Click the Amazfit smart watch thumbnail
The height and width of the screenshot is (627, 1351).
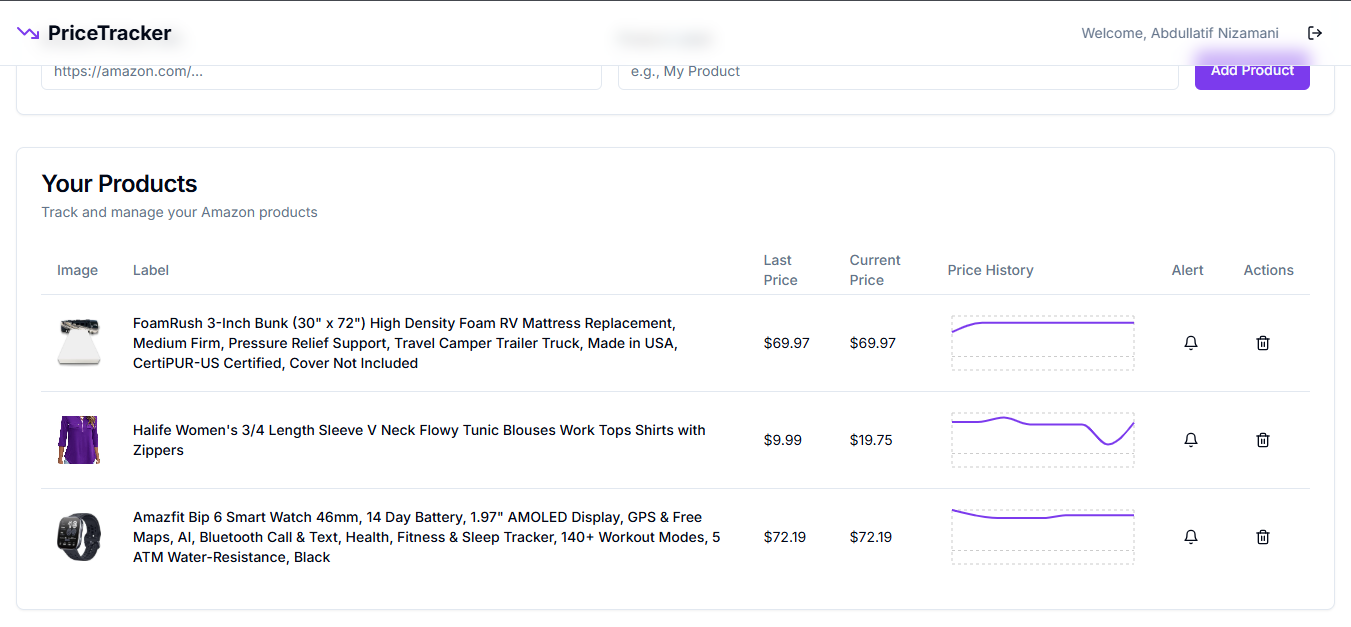click(x=78, y=537)
